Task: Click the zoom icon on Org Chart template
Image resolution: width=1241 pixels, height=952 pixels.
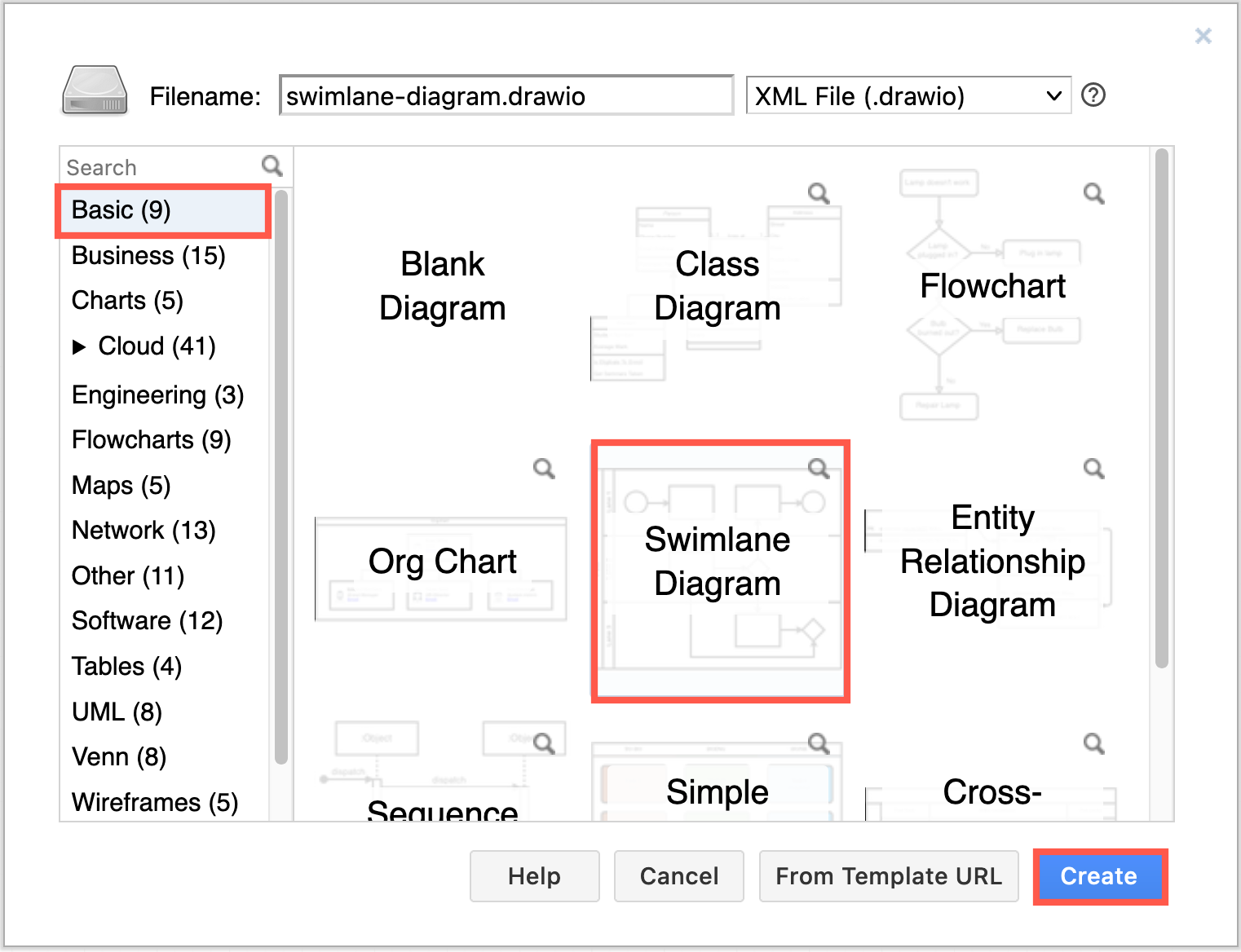Action: (544, 468)
